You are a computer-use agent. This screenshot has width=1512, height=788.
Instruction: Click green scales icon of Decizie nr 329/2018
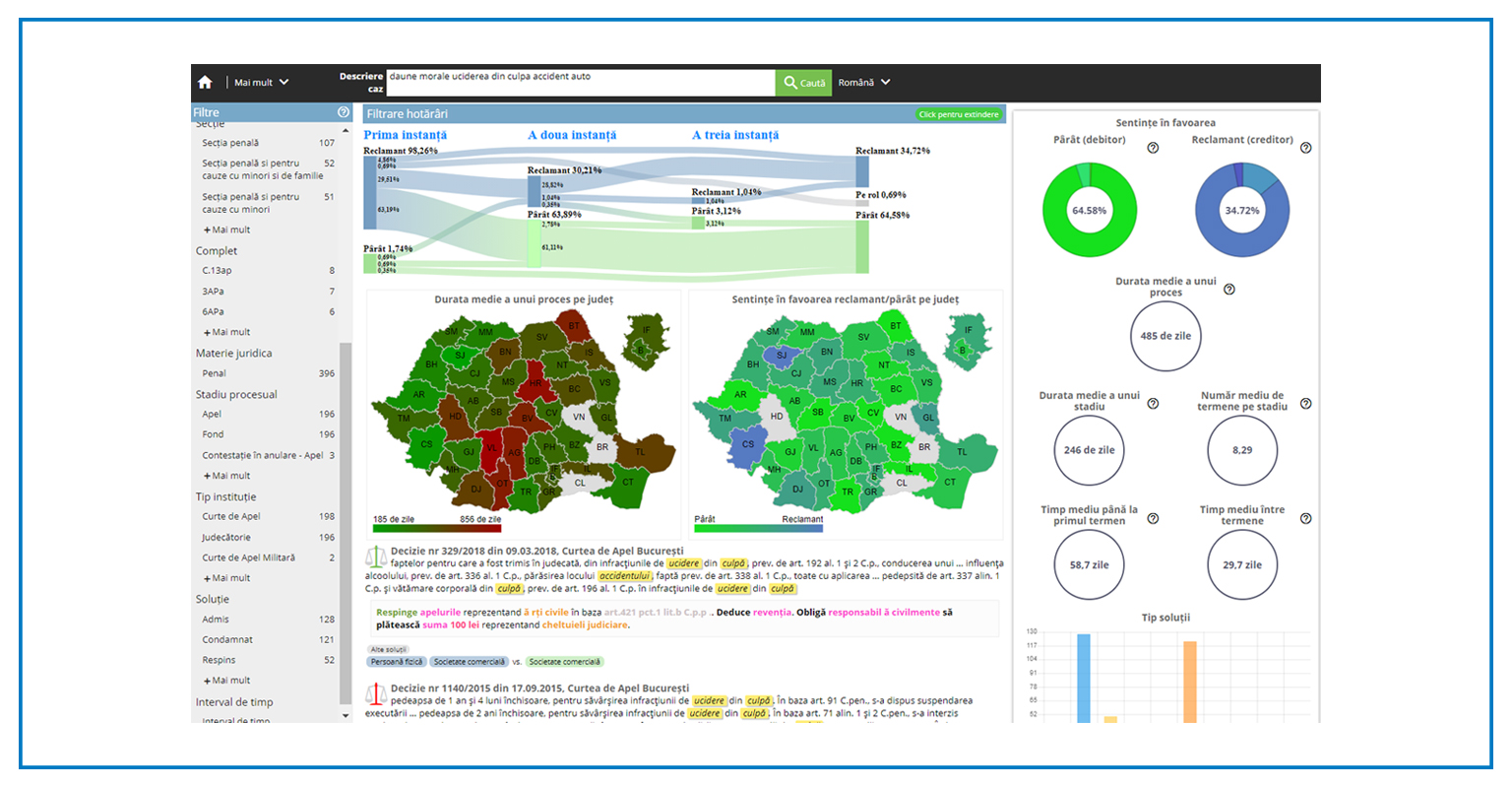(376, 558)
